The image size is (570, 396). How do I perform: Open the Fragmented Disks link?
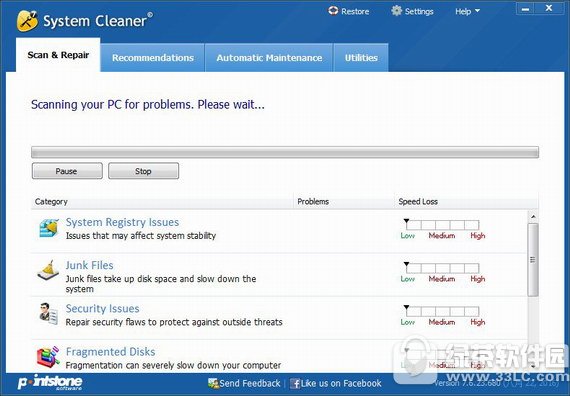coord(111,352)
